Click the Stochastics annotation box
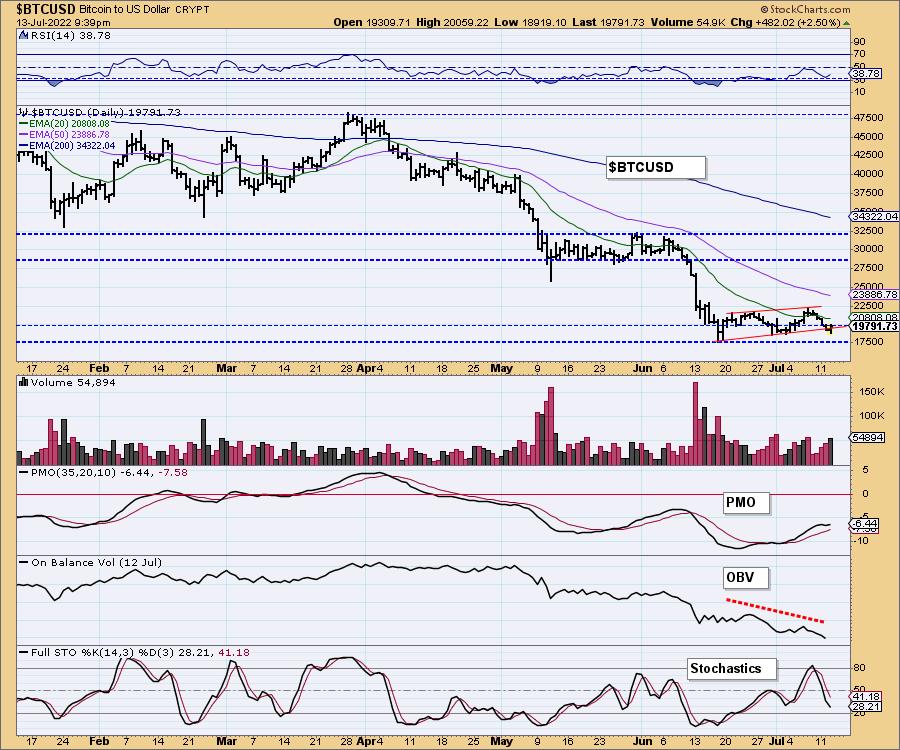This screenshot has height=750, width=900. pos(731,669)
